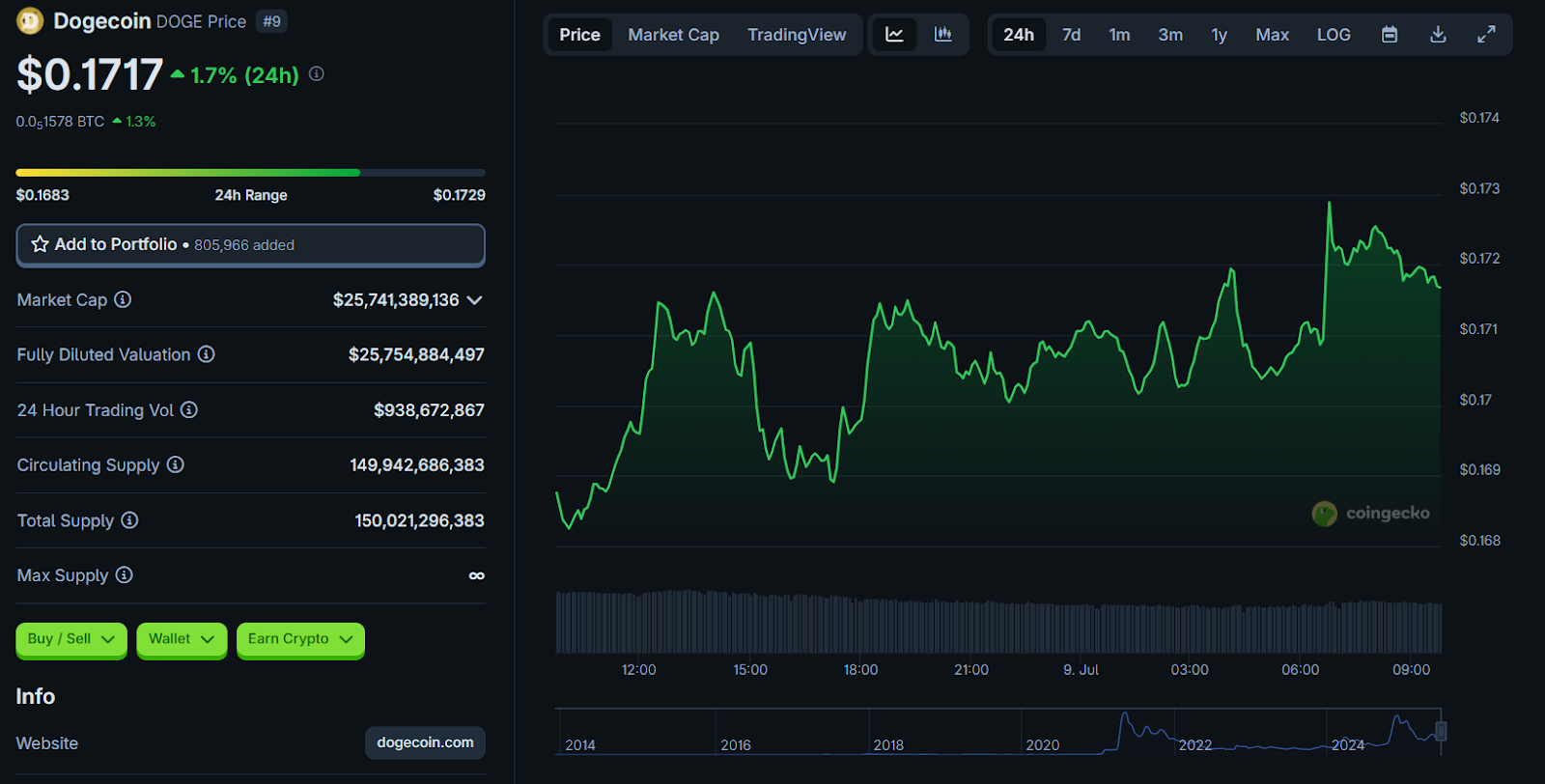
Task: Click the 24h low $0.1683 value
Action: [x=42, y=195]
